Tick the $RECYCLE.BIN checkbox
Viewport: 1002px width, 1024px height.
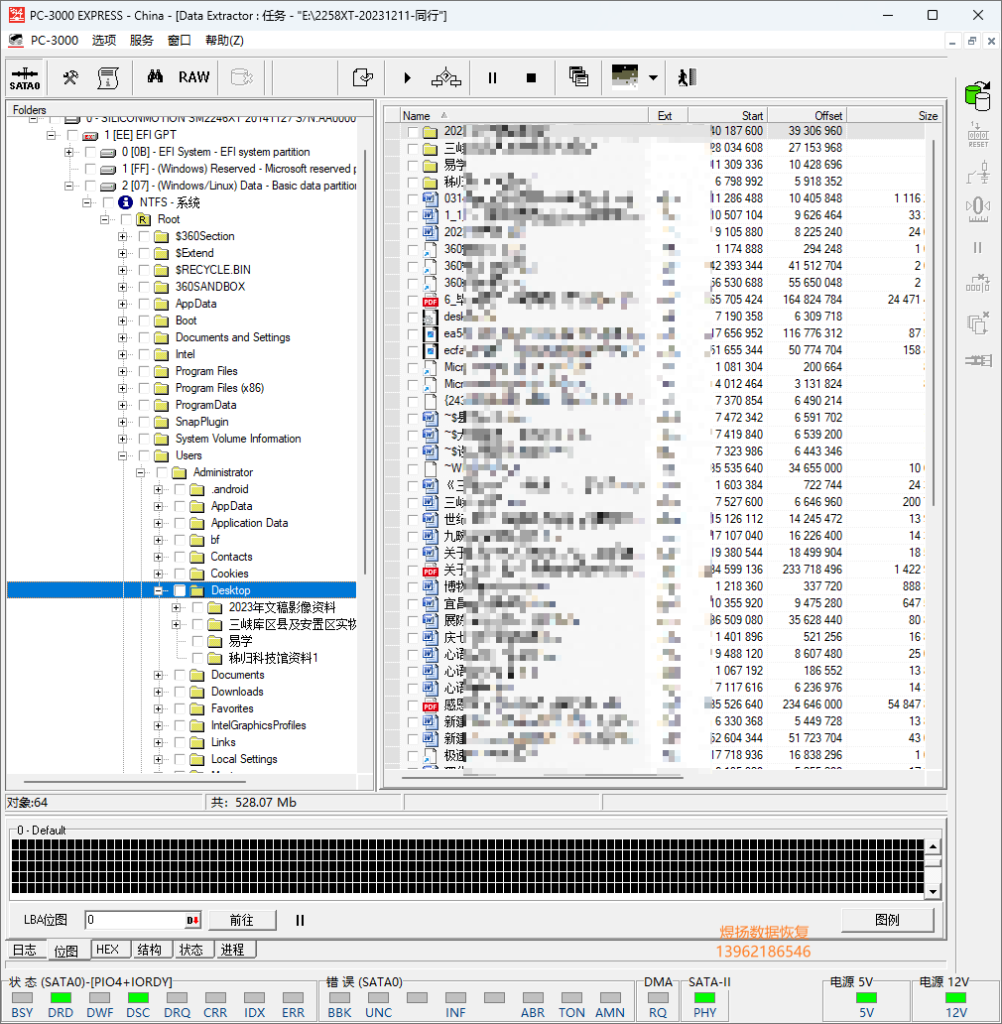pyautogui.click(x=144, y=270)
